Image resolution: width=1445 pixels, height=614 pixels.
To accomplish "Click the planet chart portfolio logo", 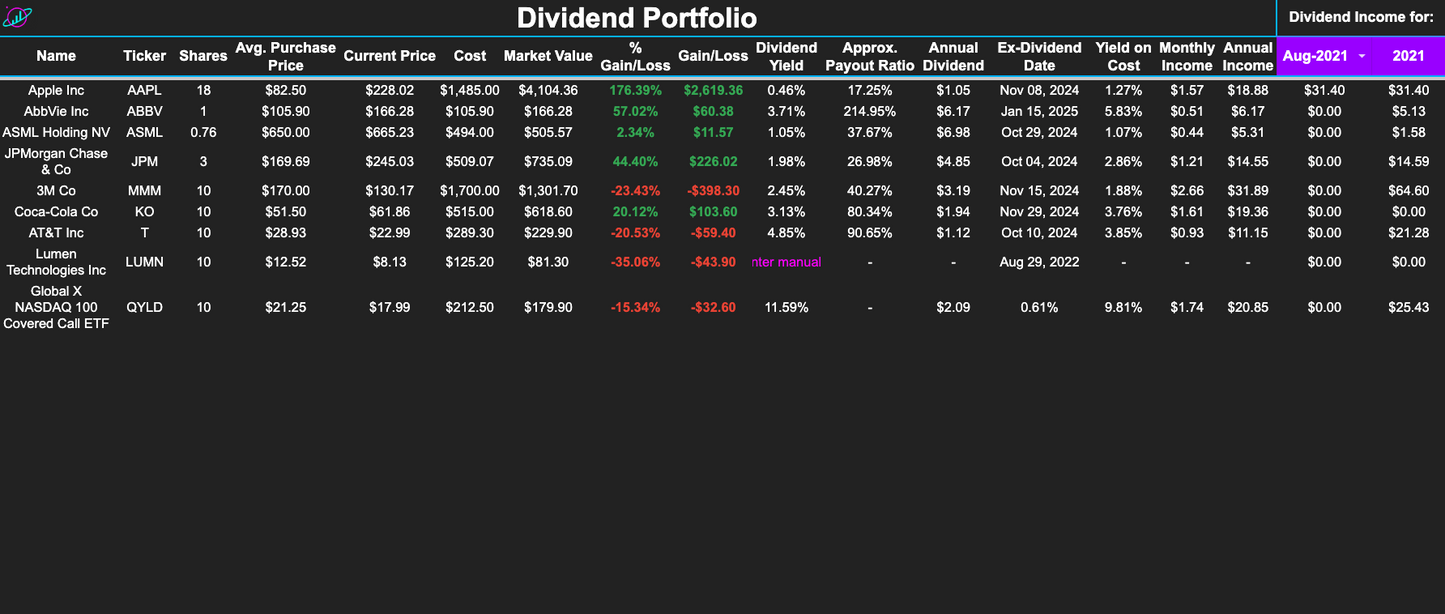I will (x=19, y=16).
